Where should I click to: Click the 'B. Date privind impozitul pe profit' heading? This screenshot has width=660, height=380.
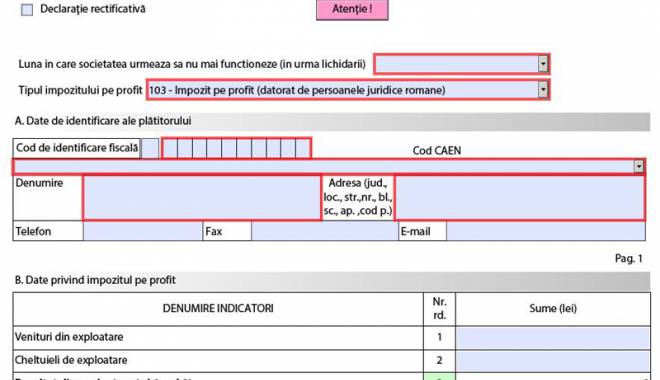[x=95, y=280]
